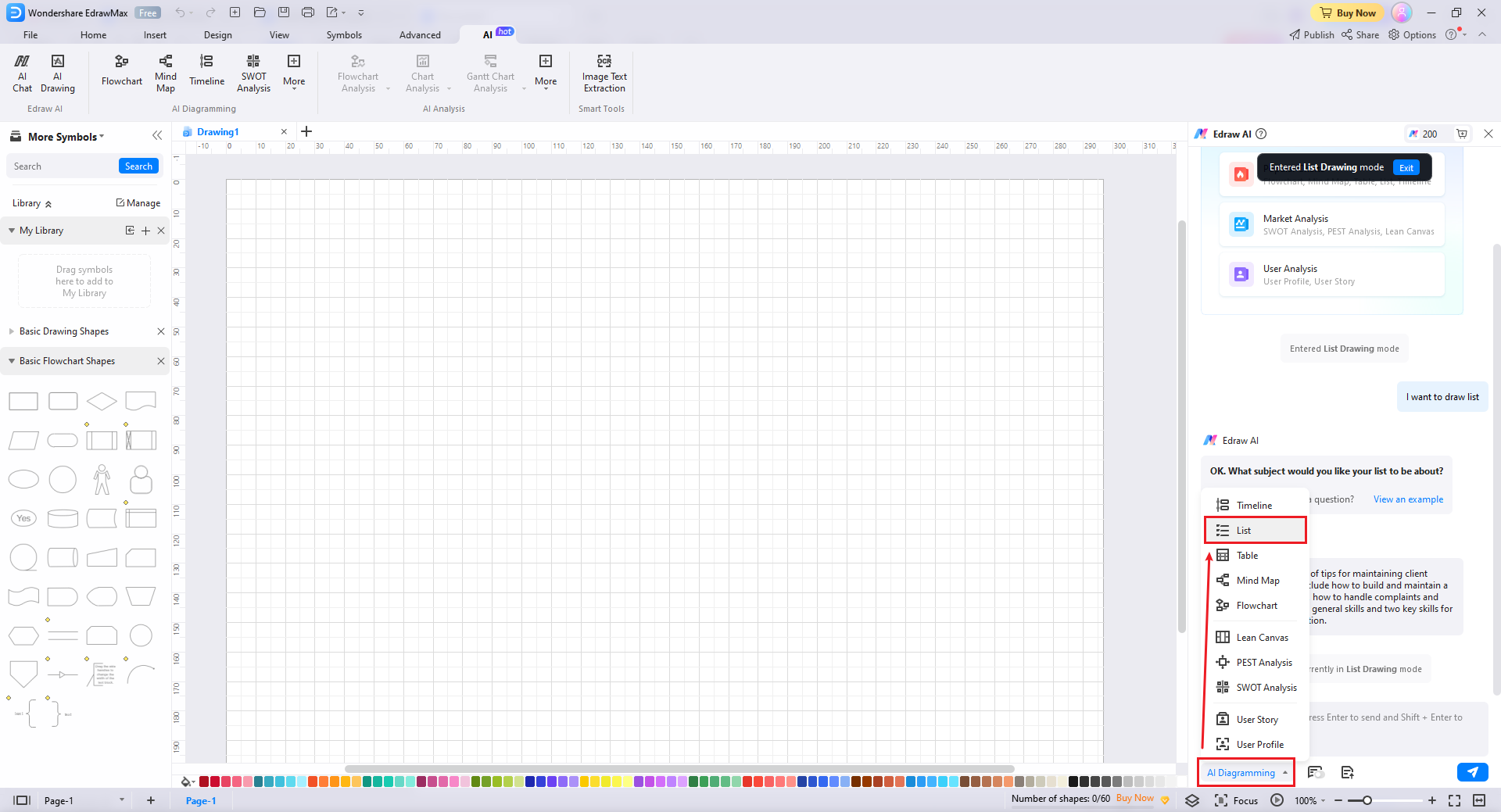Open the zoom percentage dropdown

tap(1310, 800)
